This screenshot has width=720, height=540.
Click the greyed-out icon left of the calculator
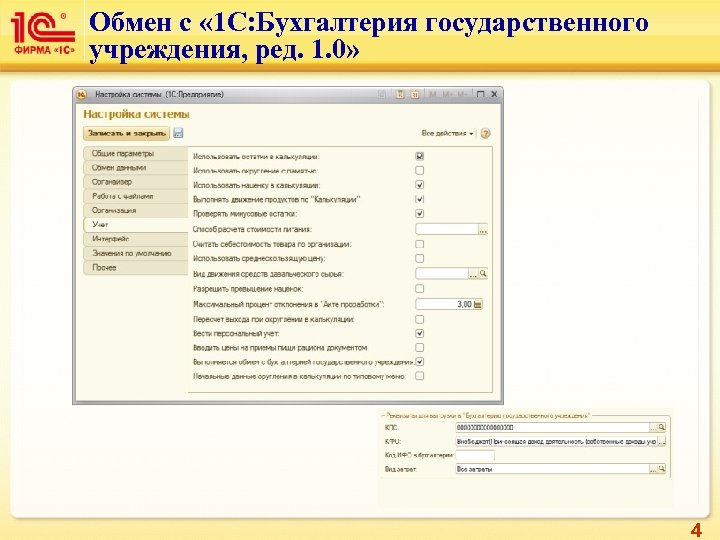[382, 94]
